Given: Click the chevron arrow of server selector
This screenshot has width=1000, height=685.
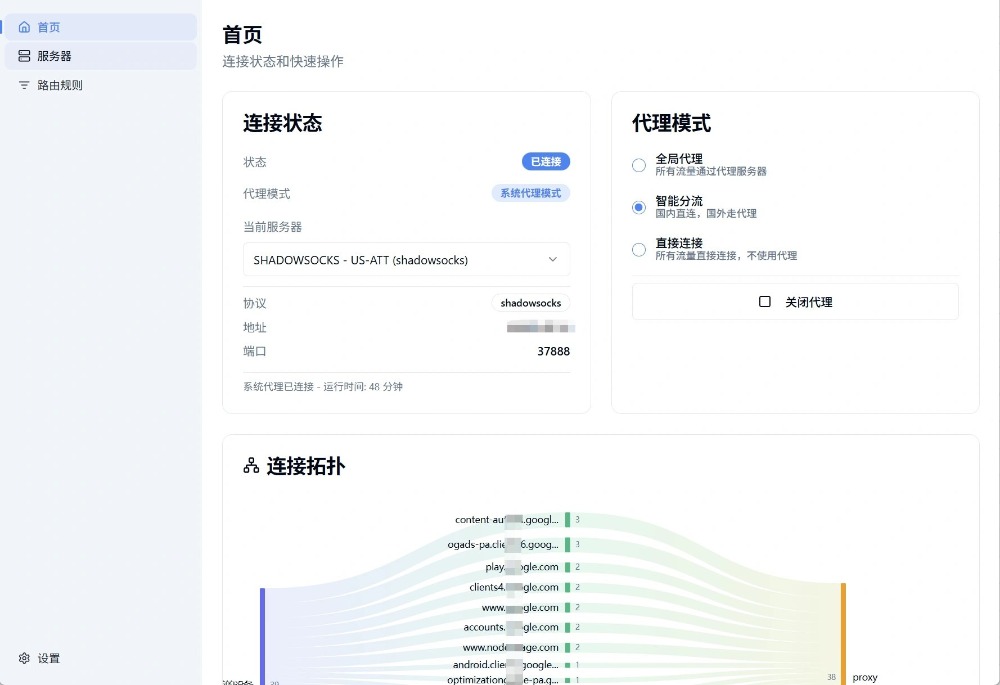Looking at the screenshot, I should 553,259.
